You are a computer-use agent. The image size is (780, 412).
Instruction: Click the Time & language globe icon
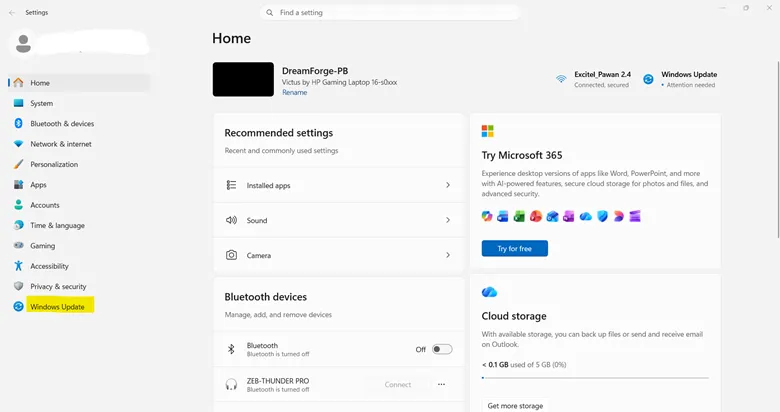(18, 225)
